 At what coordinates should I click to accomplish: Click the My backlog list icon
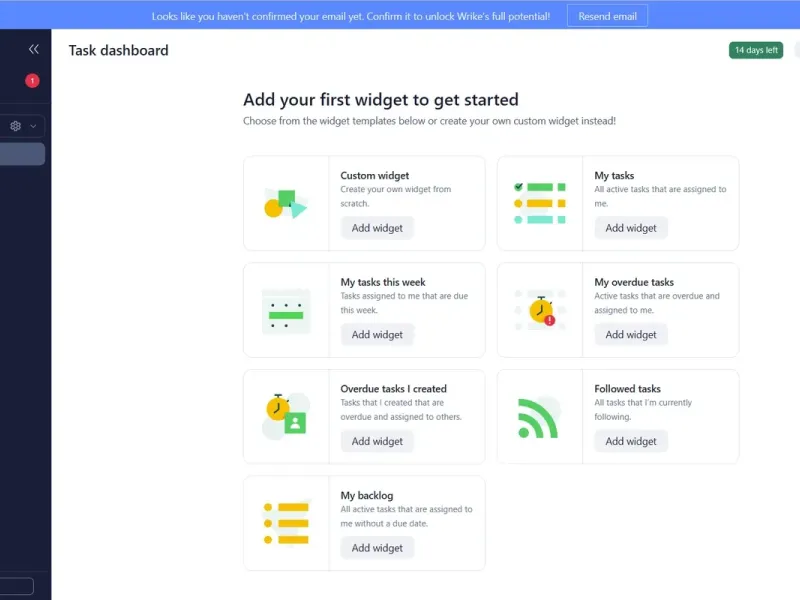coord(285,523)
